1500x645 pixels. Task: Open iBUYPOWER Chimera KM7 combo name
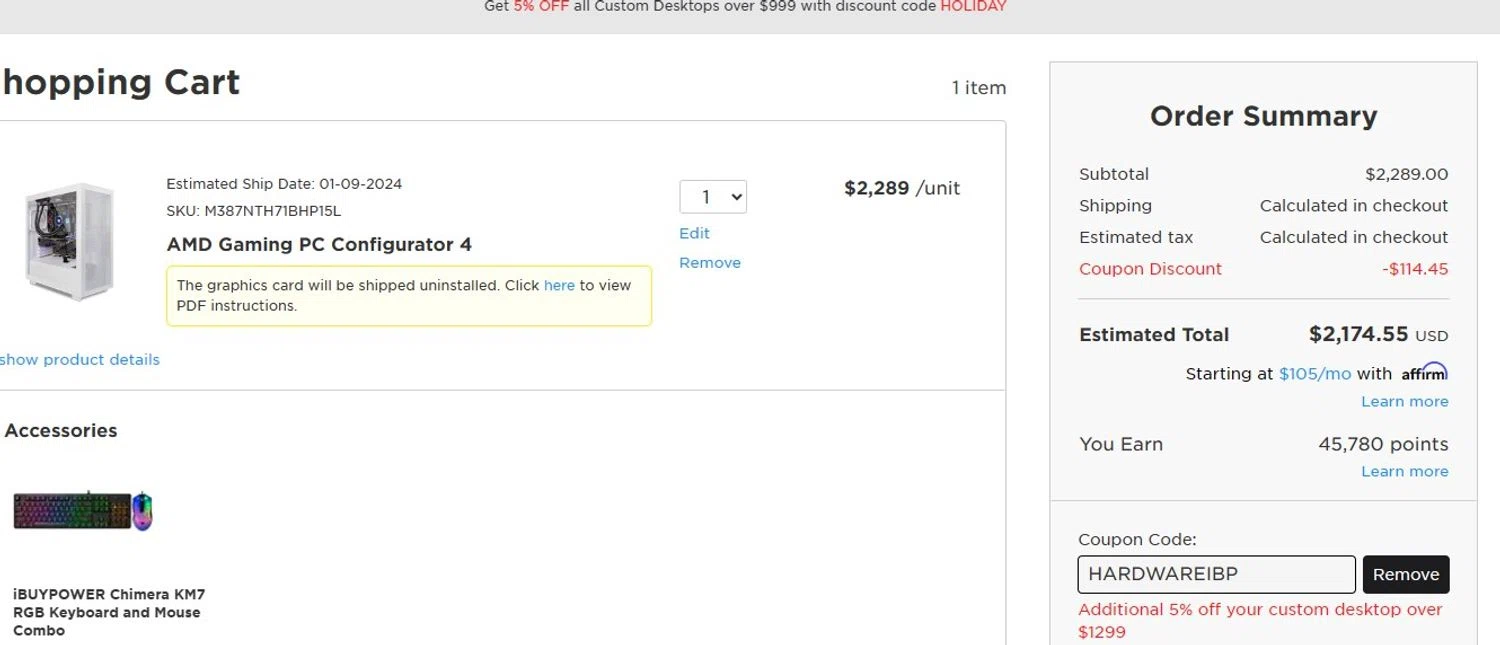pos(109,612)
